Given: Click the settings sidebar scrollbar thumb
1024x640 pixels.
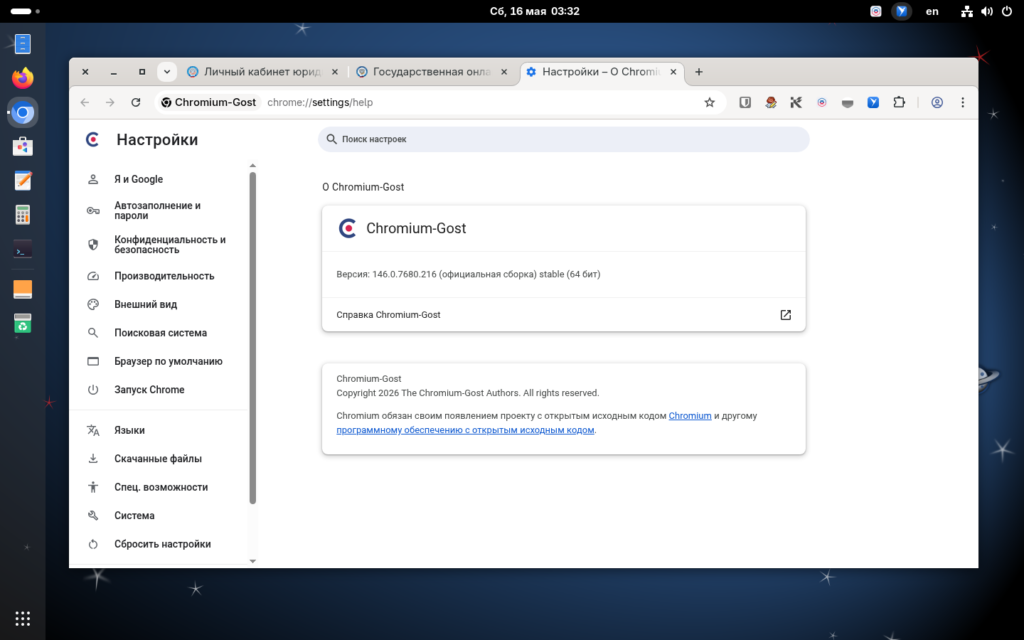Looking at the screenshot, I should [x=253, y=338].
